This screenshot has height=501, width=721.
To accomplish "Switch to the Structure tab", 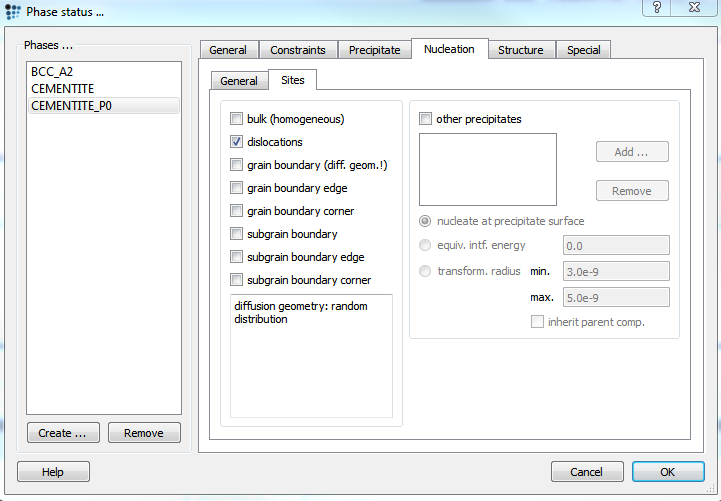I will click(x=520, y=50).
